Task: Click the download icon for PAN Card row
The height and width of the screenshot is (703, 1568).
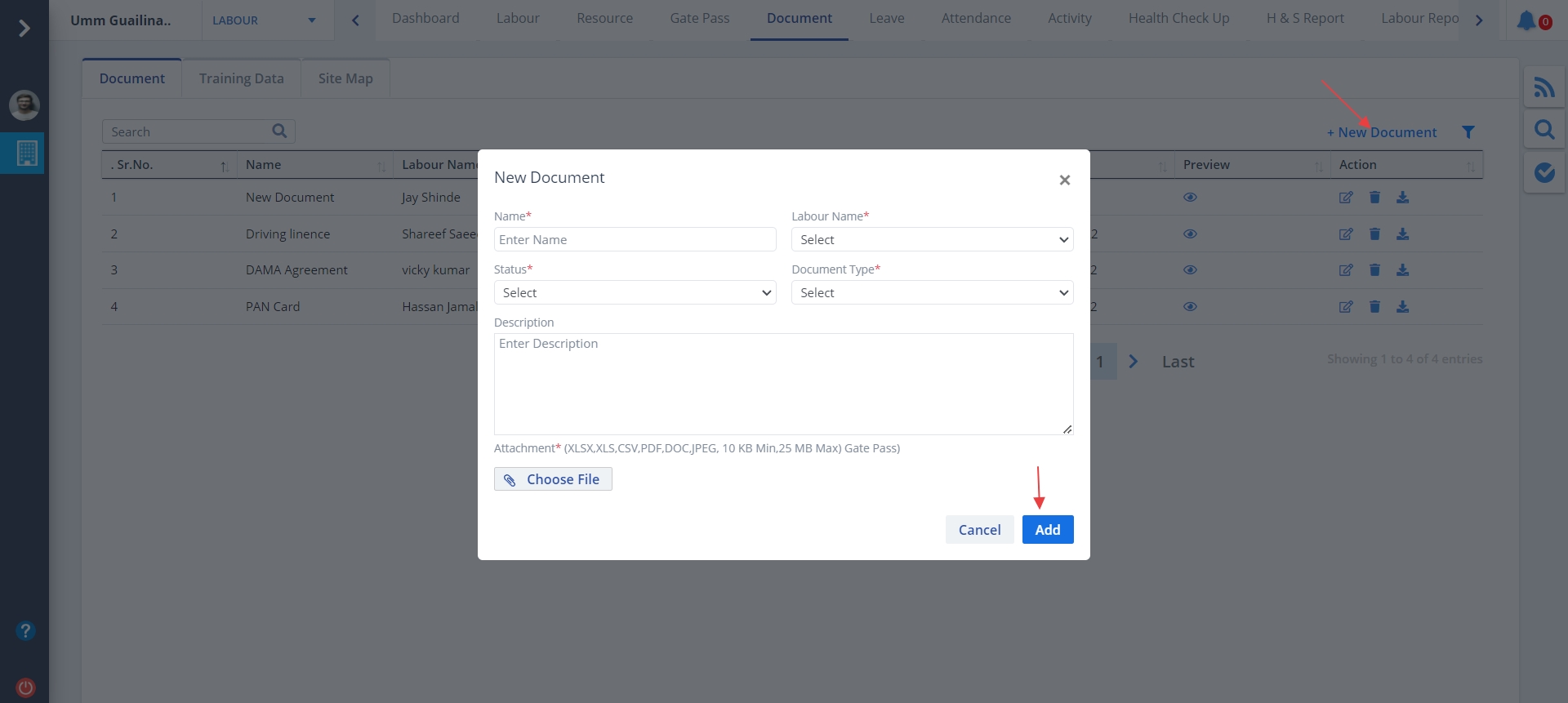Action: (x=1402, y=307)
